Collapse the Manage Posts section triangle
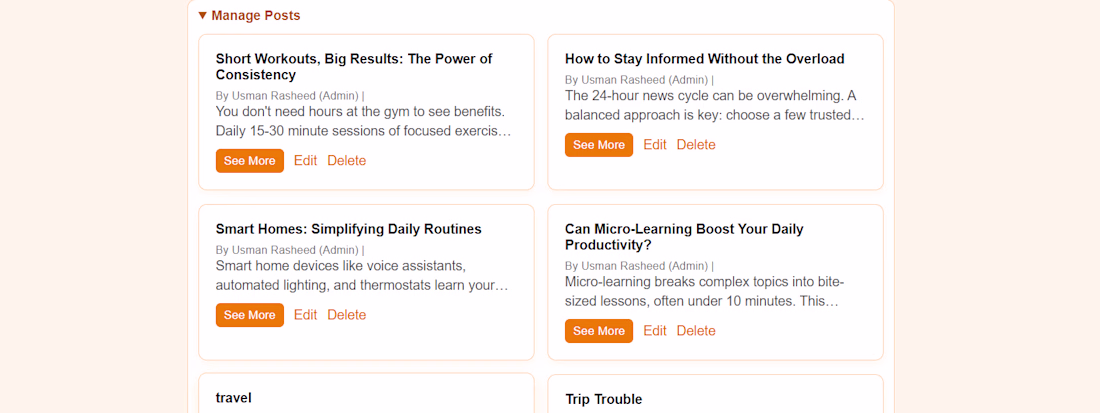Image resolution: width=1100 pixels, height=413 pixels. 203,15
